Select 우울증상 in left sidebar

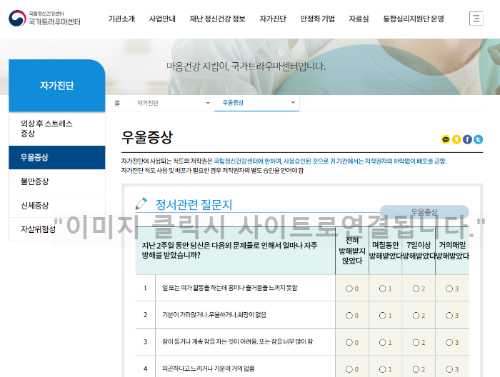click(x=57, y=157)
